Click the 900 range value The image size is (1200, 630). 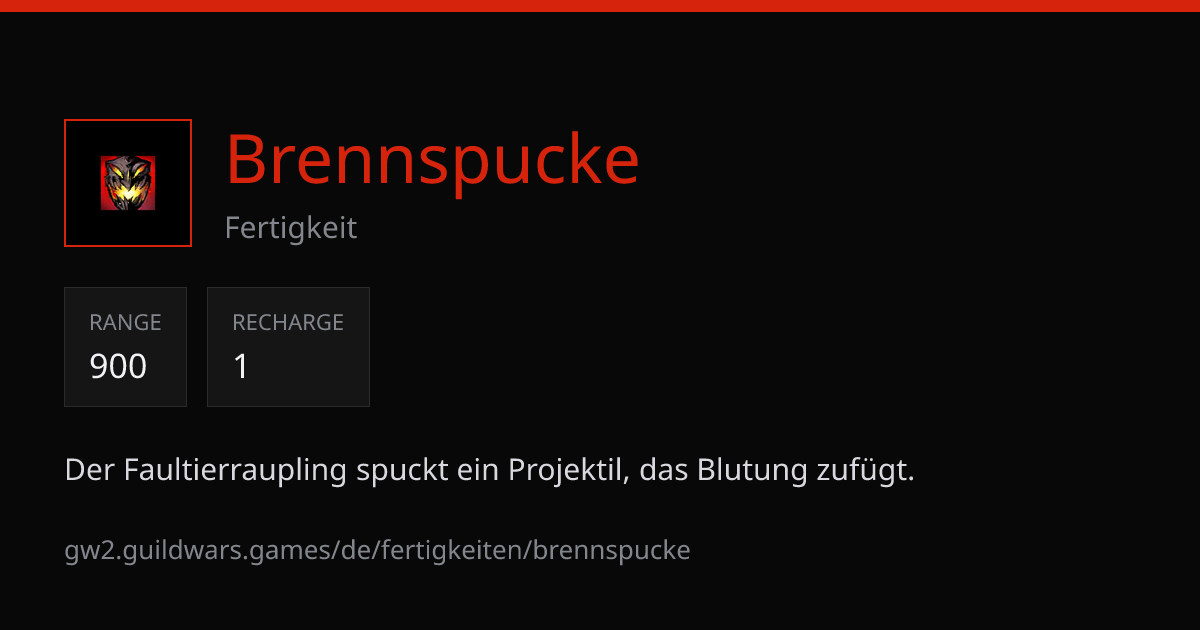[118, 367]
